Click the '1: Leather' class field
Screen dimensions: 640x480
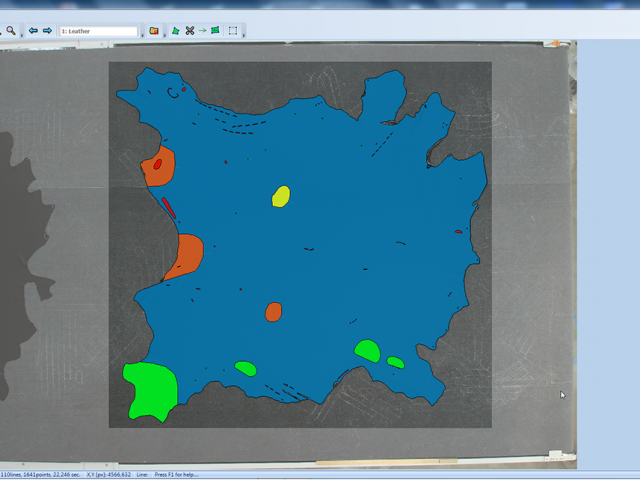tap(99, 31)
